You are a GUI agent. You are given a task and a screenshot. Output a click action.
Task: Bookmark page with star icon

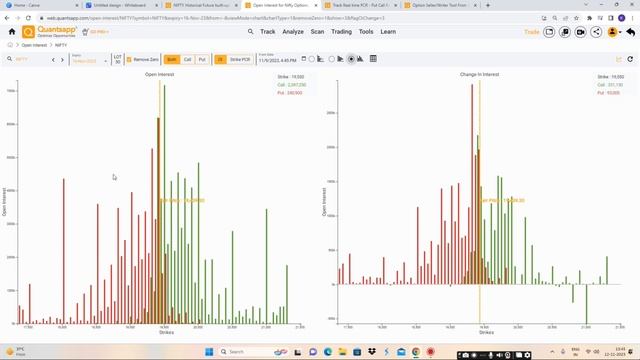[576, 18]
